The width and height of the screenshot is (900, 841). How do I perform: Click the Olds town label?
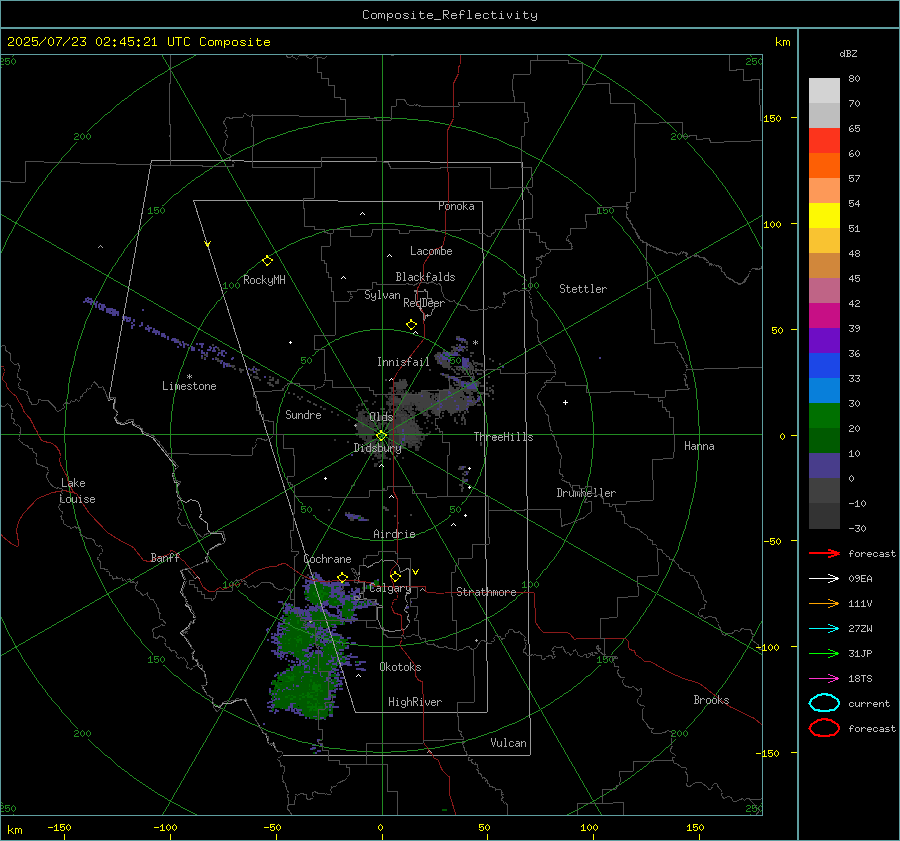click(381, 417)
